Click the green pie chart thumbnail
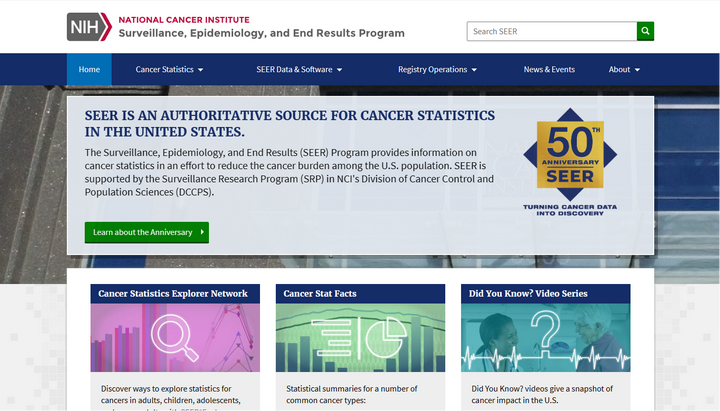The image size is (720, 411). [360, 338]
